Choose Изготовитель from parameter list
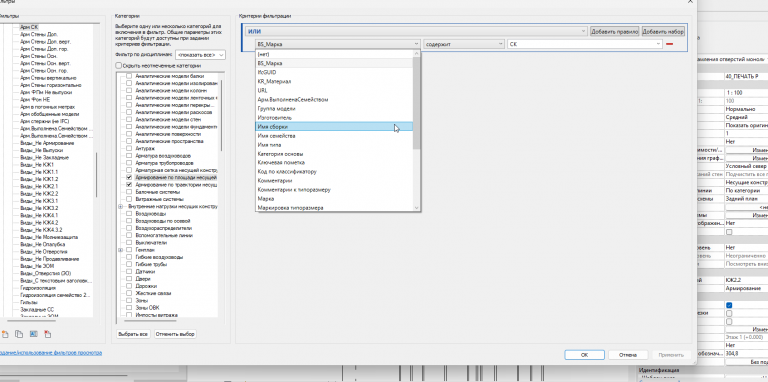The width and height of the screenshot is (768, 382). pyautogui.click(x=334, y=118)
